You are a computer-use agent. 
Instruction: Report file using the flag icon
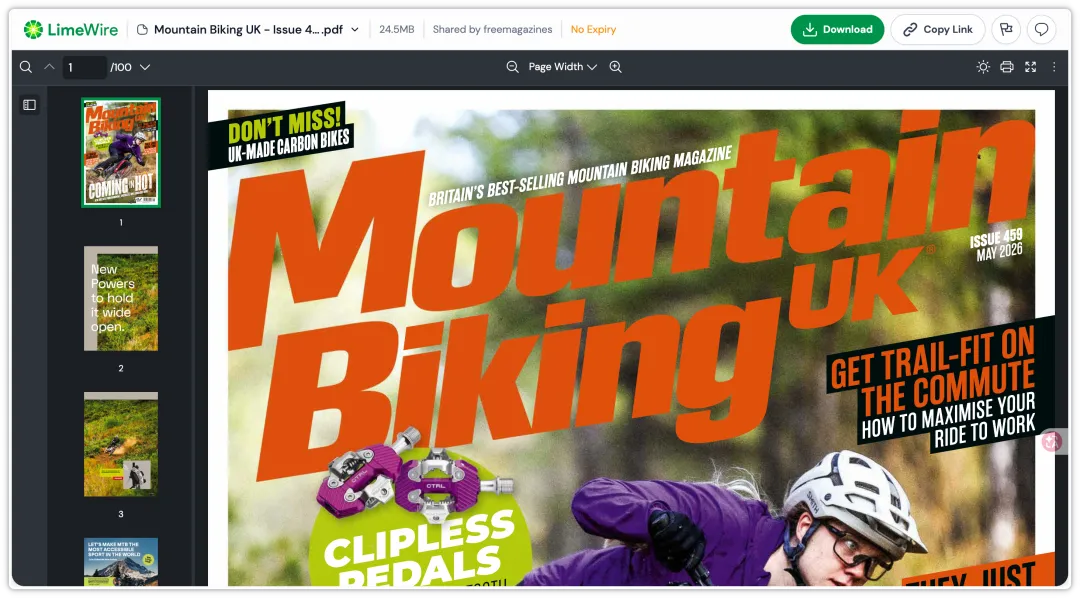pos(1006,30)
